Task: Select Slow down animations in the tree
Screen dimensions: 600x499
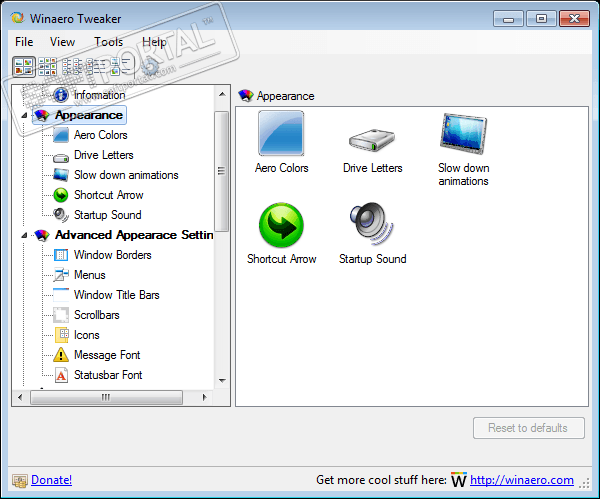Action: pyautogui.click(x=126, y=175)
